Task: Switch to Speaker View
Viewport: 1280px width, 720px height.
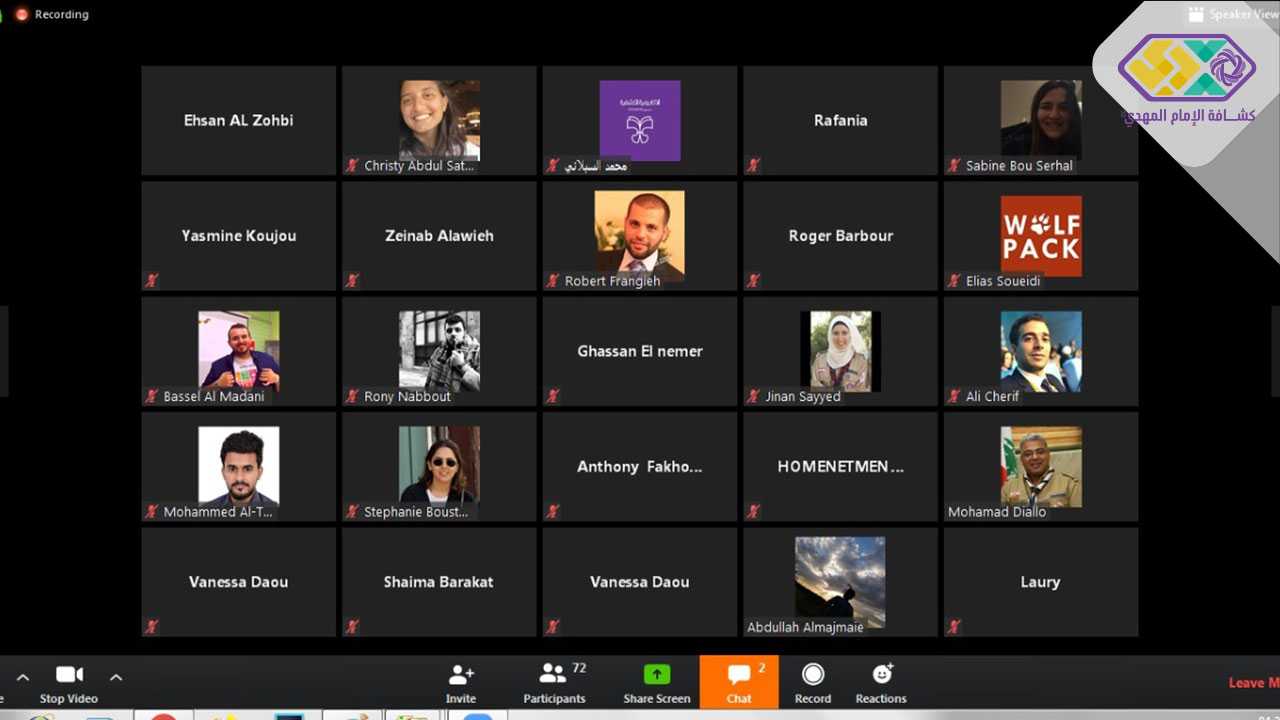Action: coord(1232,14)
